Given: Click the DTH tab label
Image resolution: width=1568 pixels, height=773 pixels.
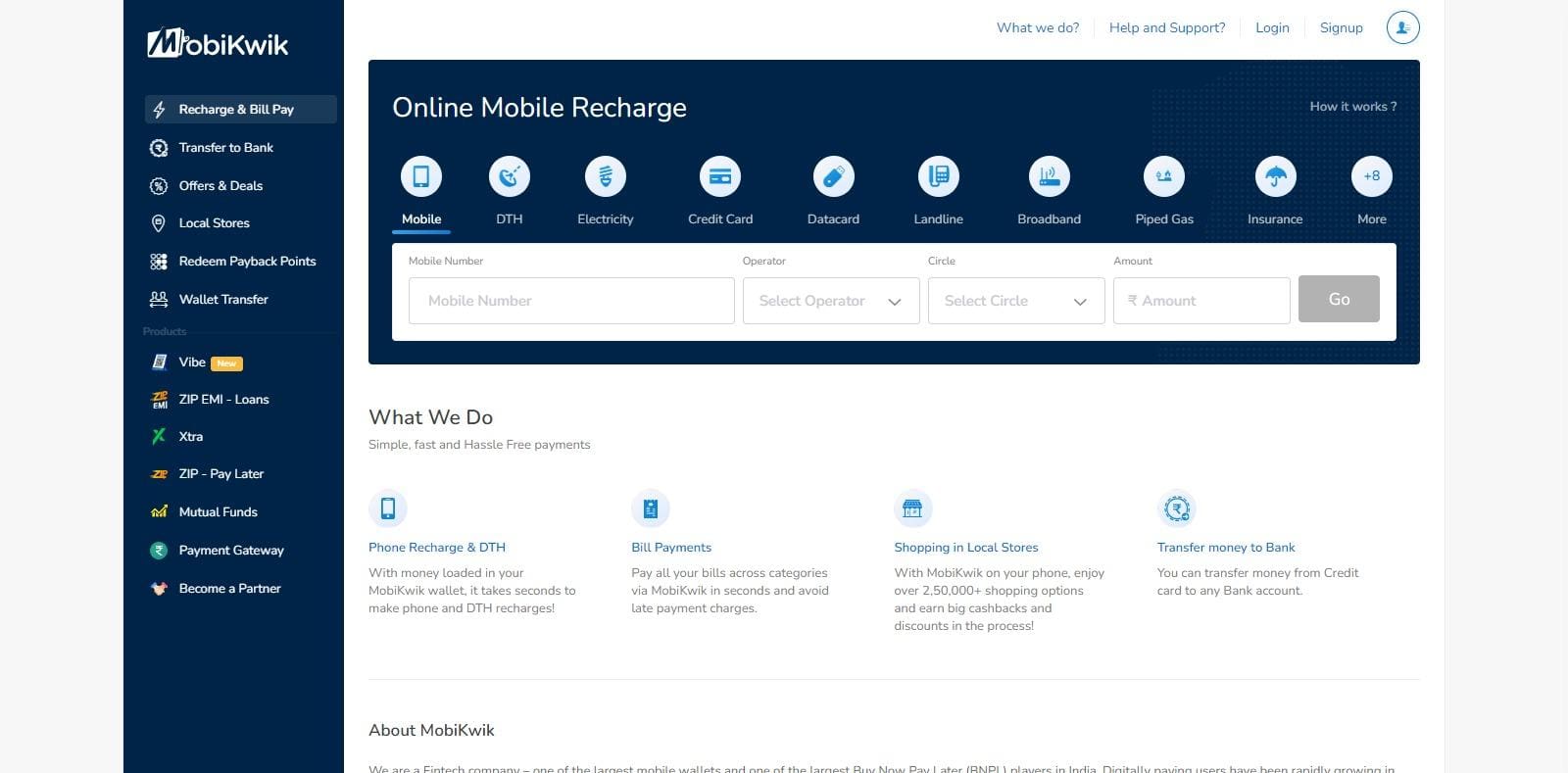Looking at the screenshot, I should pyautogui.click(x=510, y=219).
